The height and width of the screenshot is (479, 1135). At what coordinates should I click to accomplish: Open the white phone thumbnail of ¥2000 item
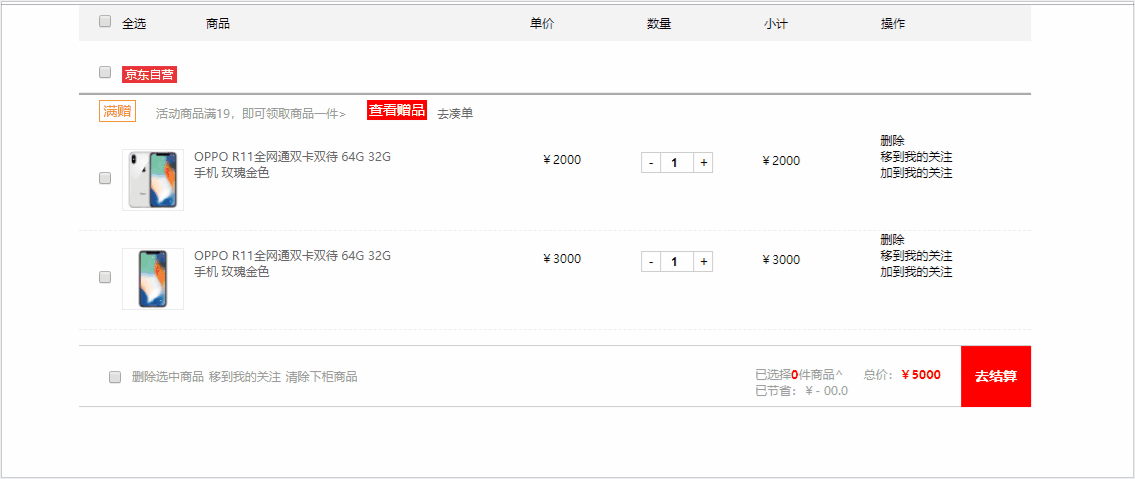tap(153, 180)
